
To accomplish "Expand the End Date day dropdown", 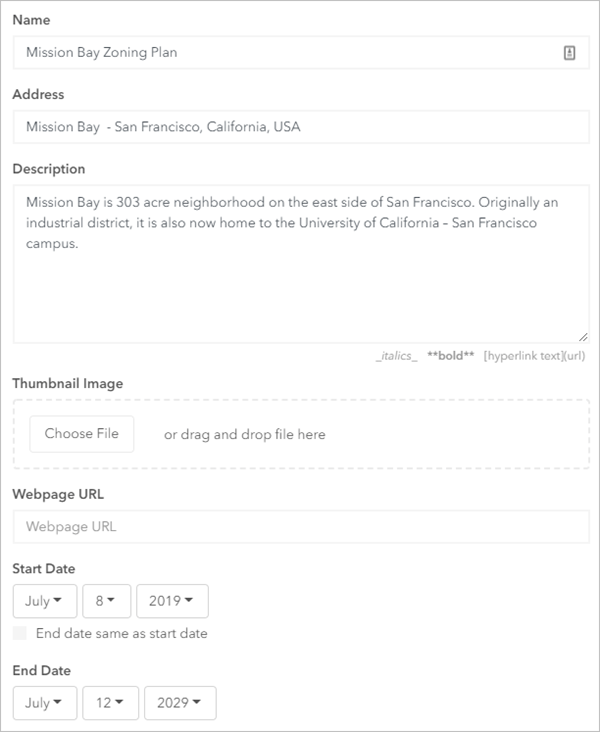I will [x=110, y=703].
